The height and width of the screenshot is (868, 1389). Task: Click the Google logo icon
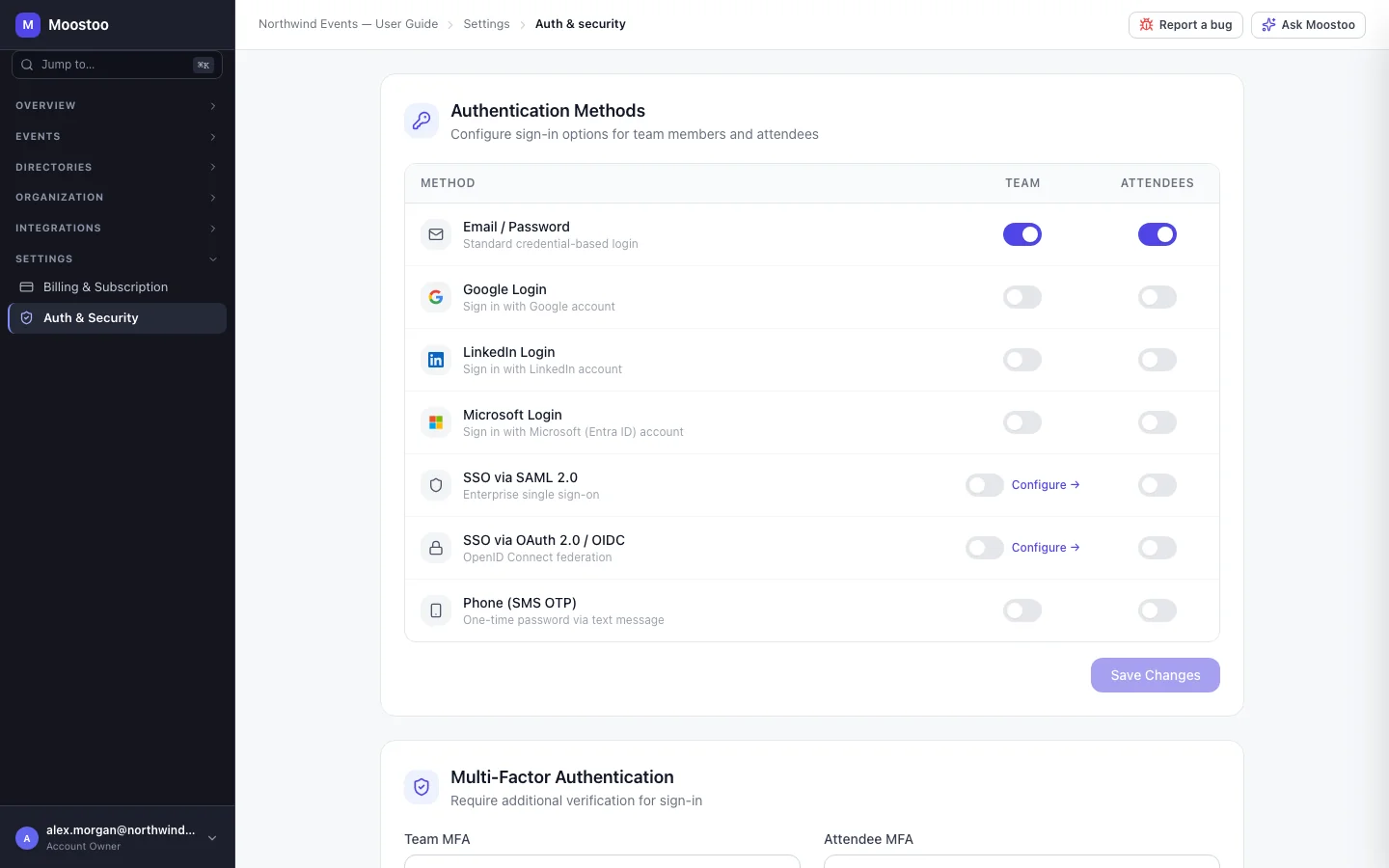coord(436,297)
